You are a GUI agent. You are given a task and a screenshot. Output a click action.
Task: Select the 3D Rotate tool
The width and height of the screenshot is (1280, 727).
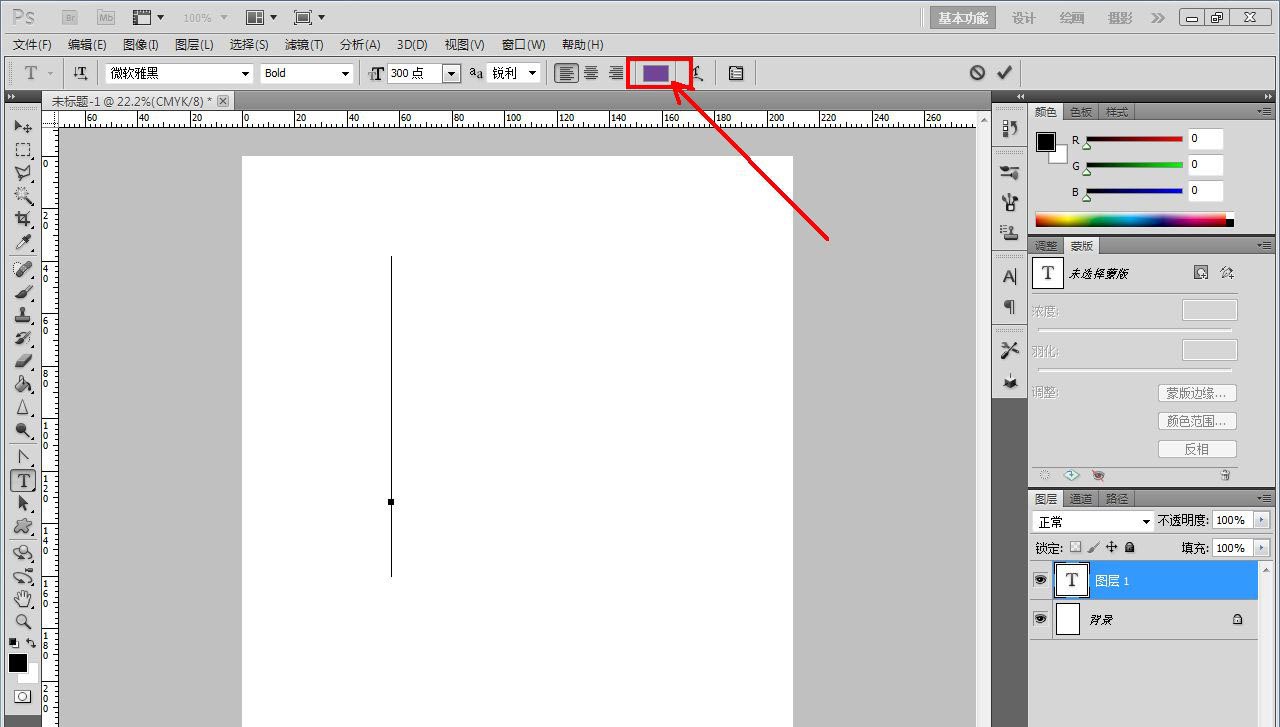coord(22,553)
